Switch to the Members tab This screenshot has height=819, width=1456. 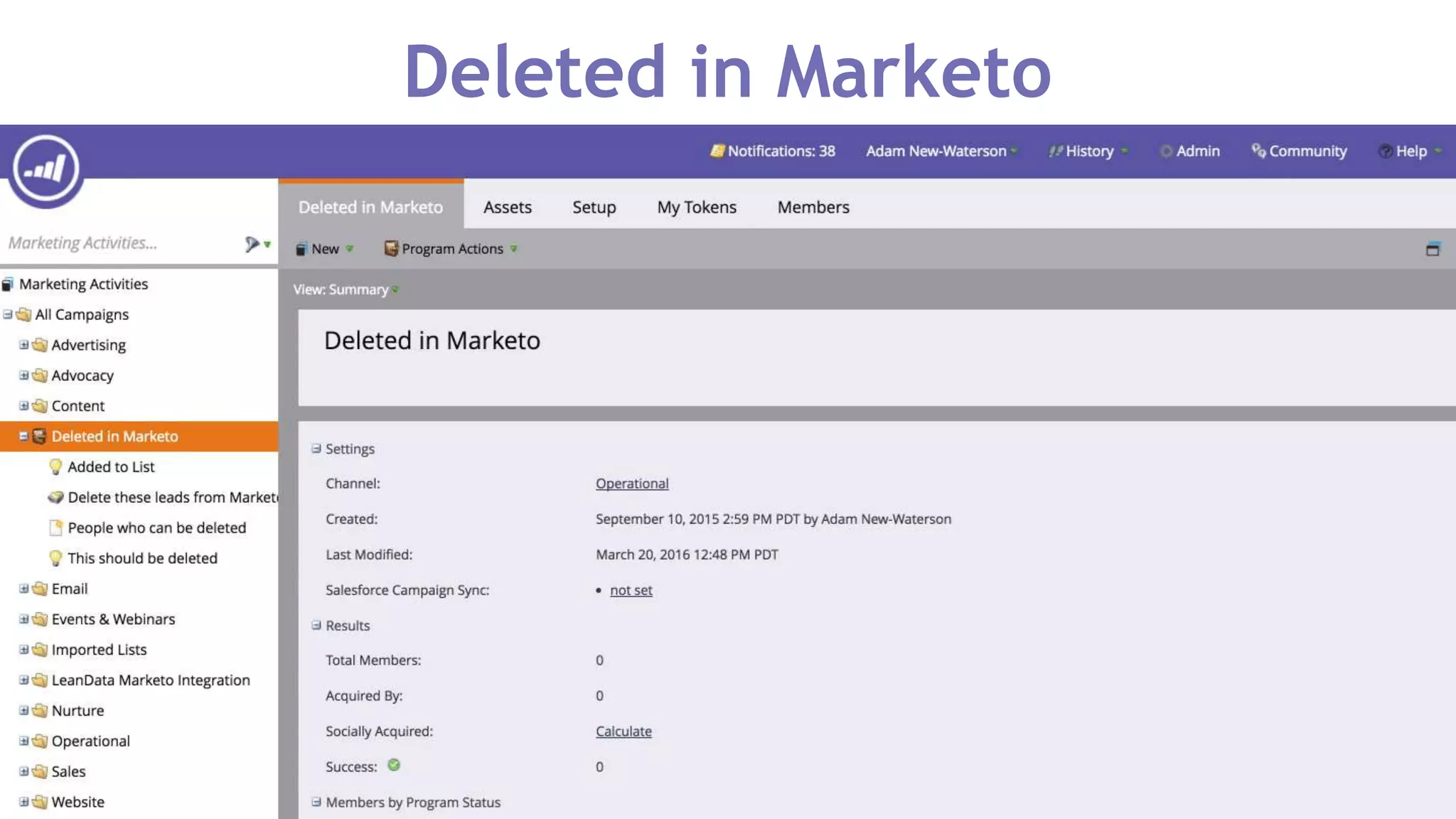pos(813,207)
